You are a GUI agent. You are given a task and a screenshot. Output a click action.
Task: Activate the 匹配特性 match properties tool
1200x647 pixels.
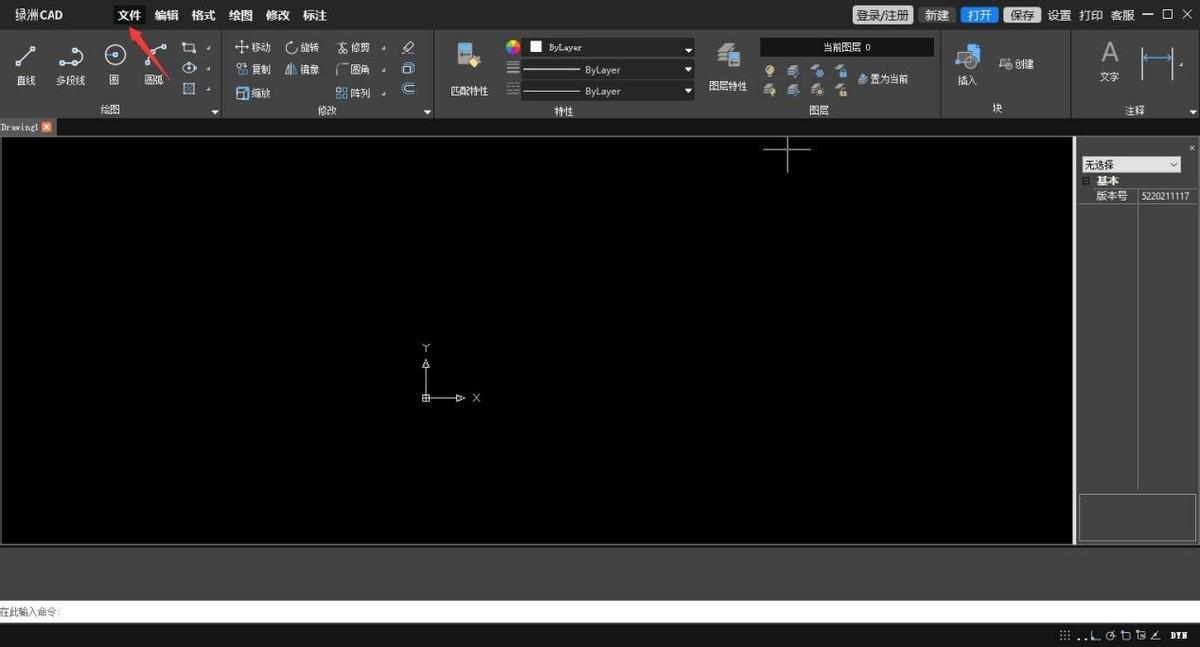point(469,69)
